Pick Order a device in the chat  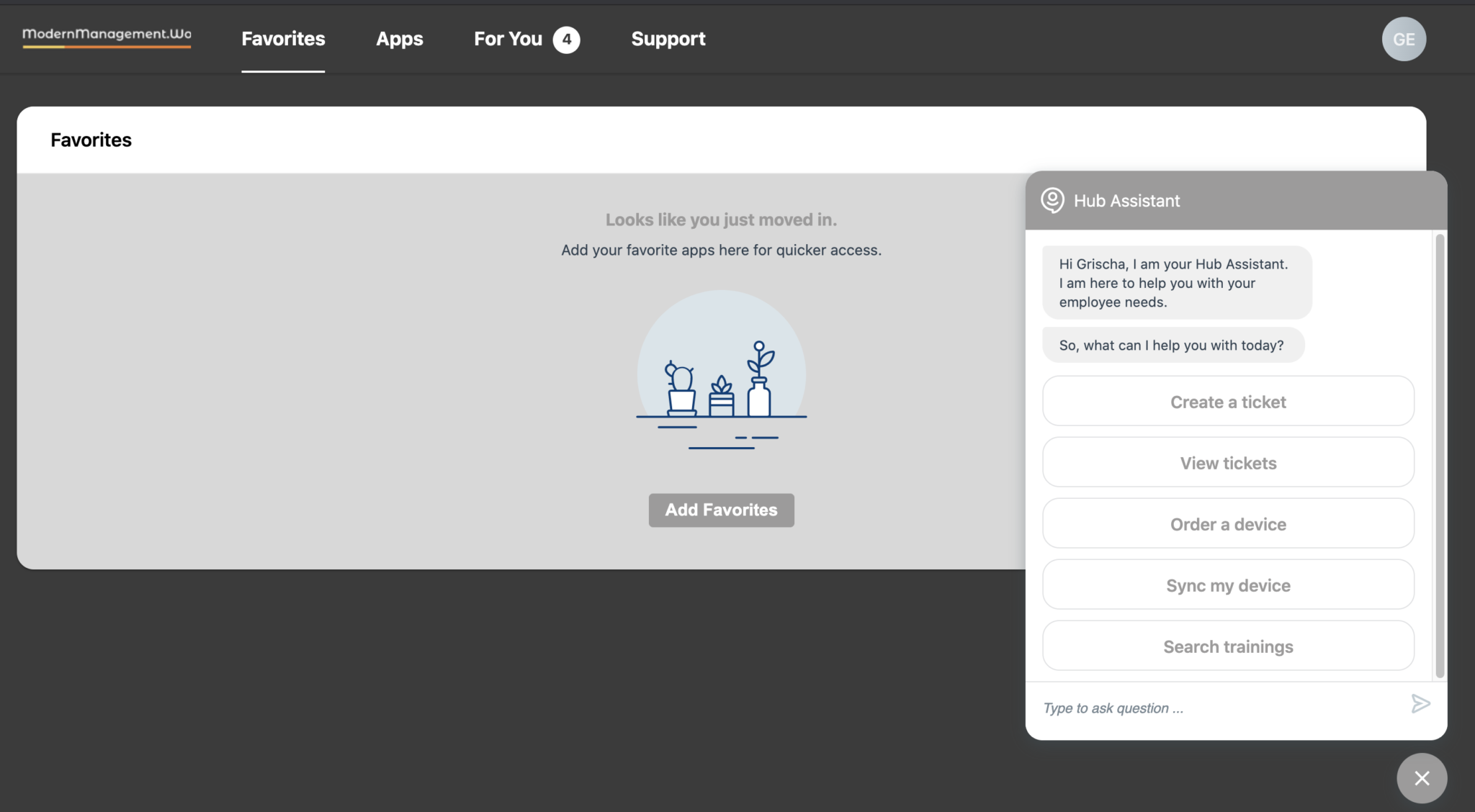pyautogui.click(x=1227, y=523)
